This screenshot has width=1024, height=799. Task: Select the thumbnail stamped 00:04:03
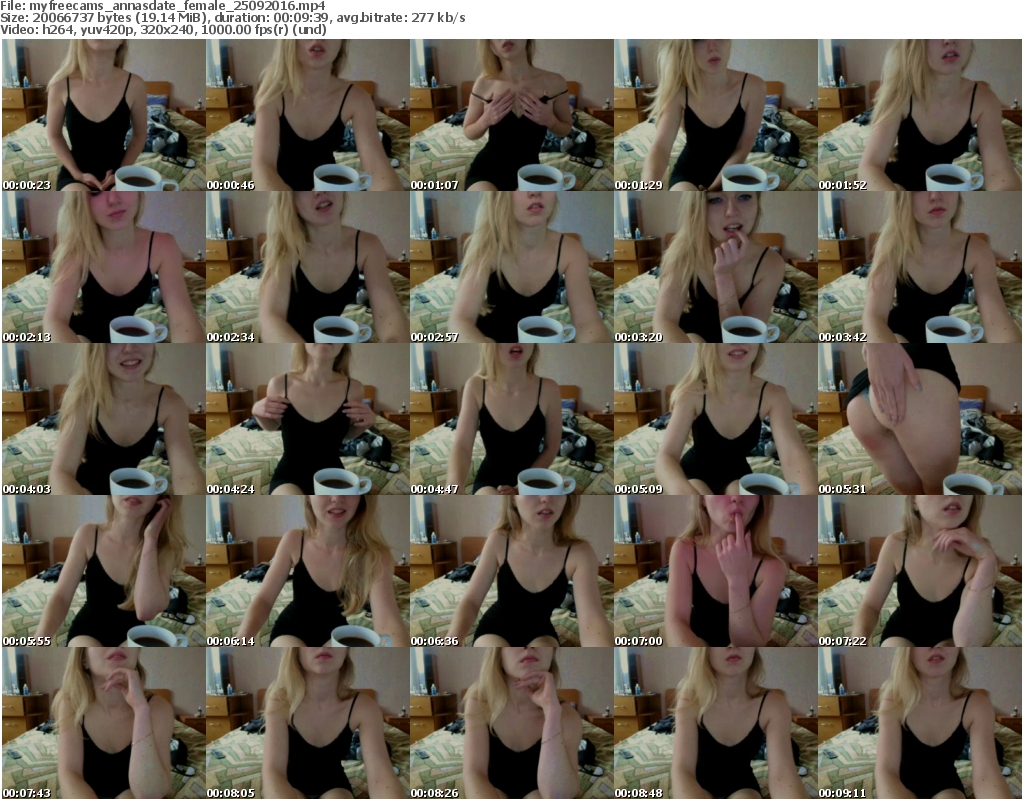(x=104, y=419)
